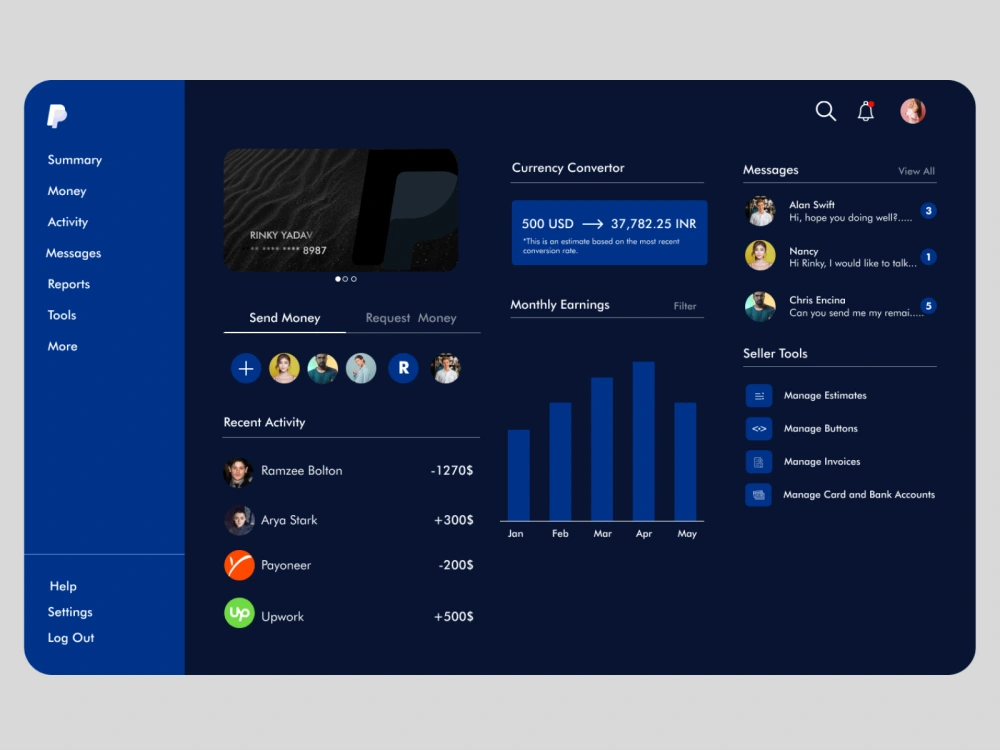The height and width of the screenshot is (750, 1000).
Task: Click the Seller Tools heading
Action: pos(775,353)
